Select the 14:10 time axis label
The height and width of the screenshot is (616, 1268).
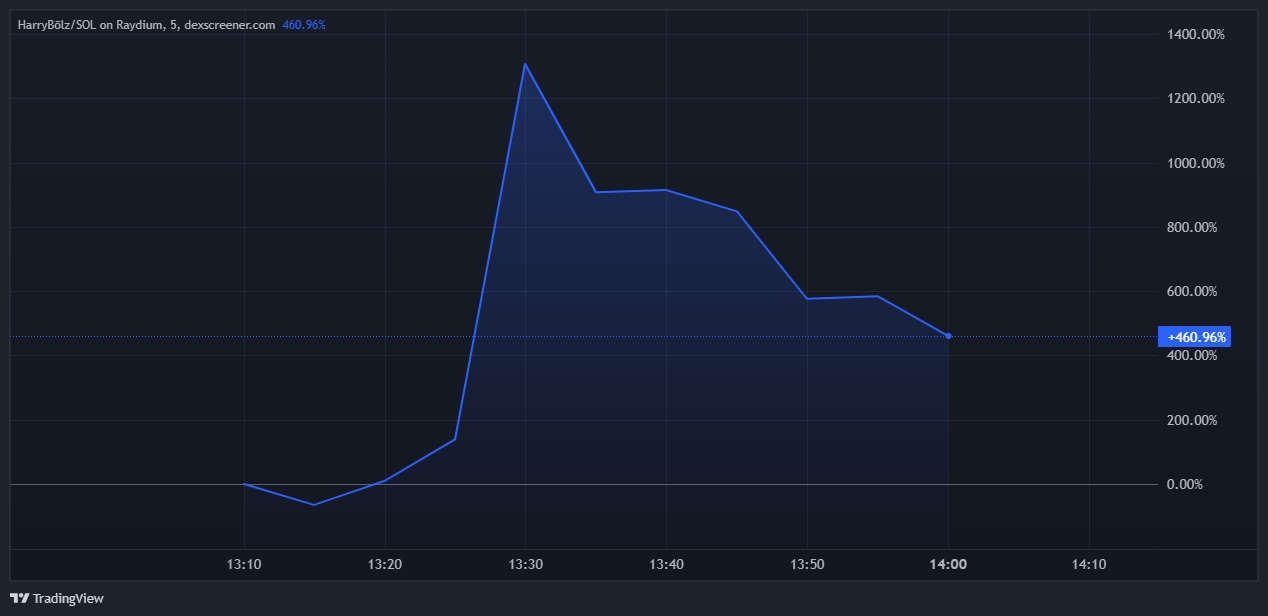click(x=1088, y=564)
